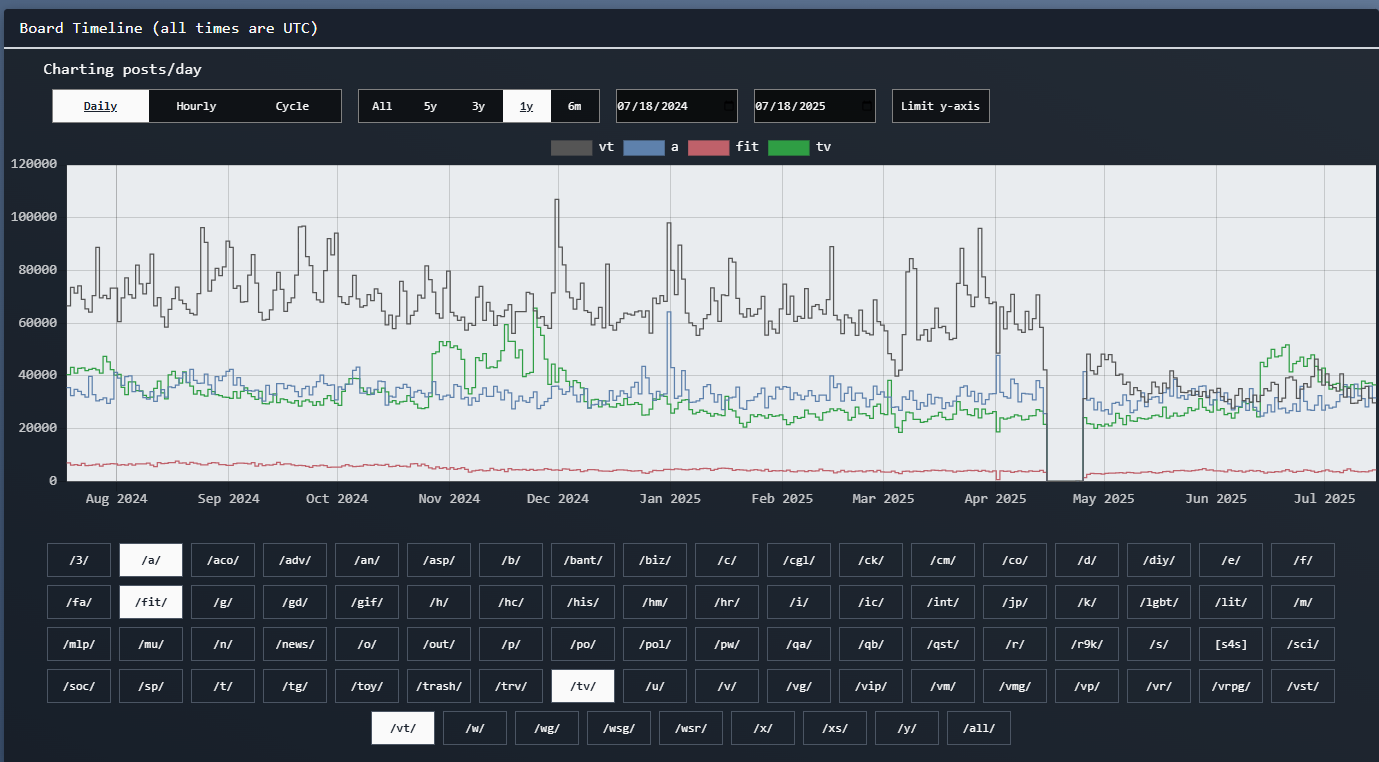Click the blue a legend swatch
The height and width of the screenshot is (762, 1379).
[x=643, y=147]
